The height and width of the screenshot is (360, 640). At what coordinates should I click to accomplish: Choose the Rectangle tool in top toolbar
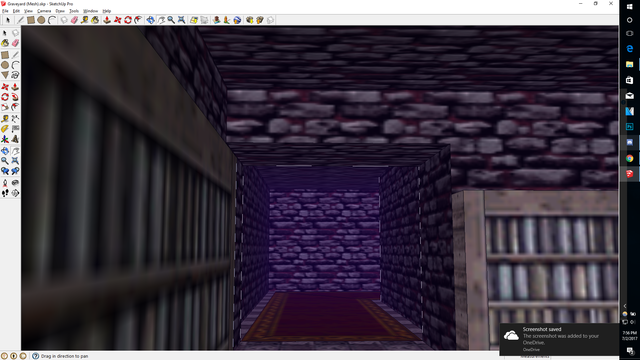coord(31,20)
